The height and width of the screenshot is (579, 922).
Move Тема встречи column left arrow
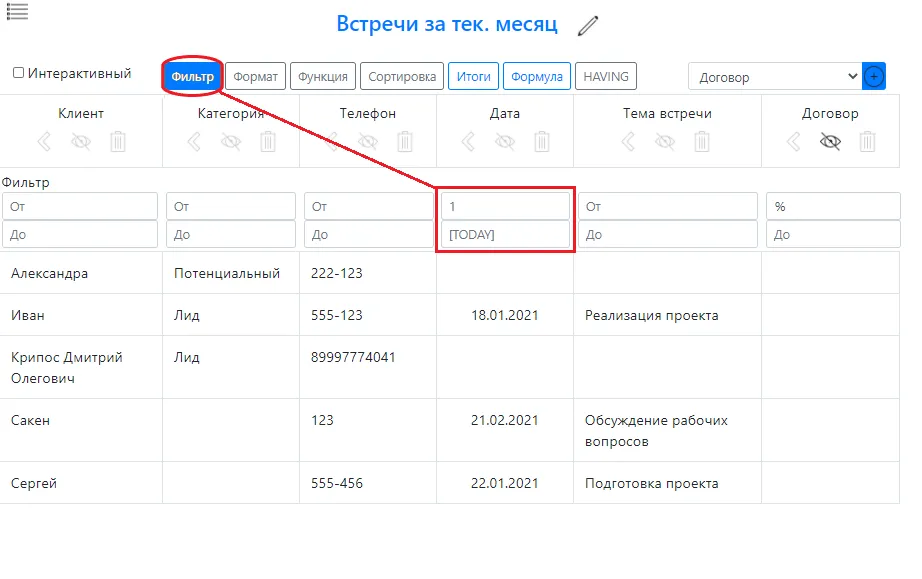628,142
